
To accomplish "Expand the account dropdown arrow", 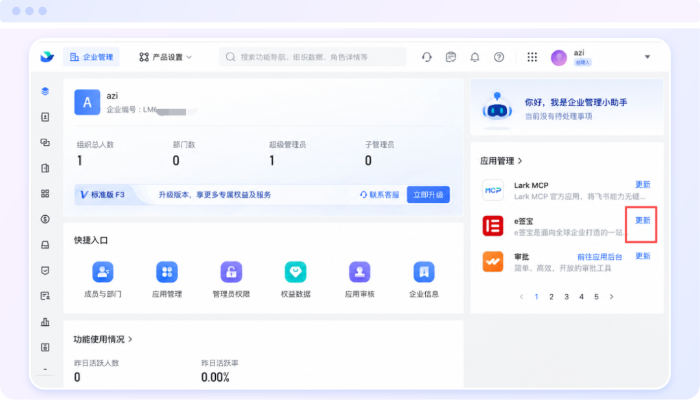I will point(647,57).
